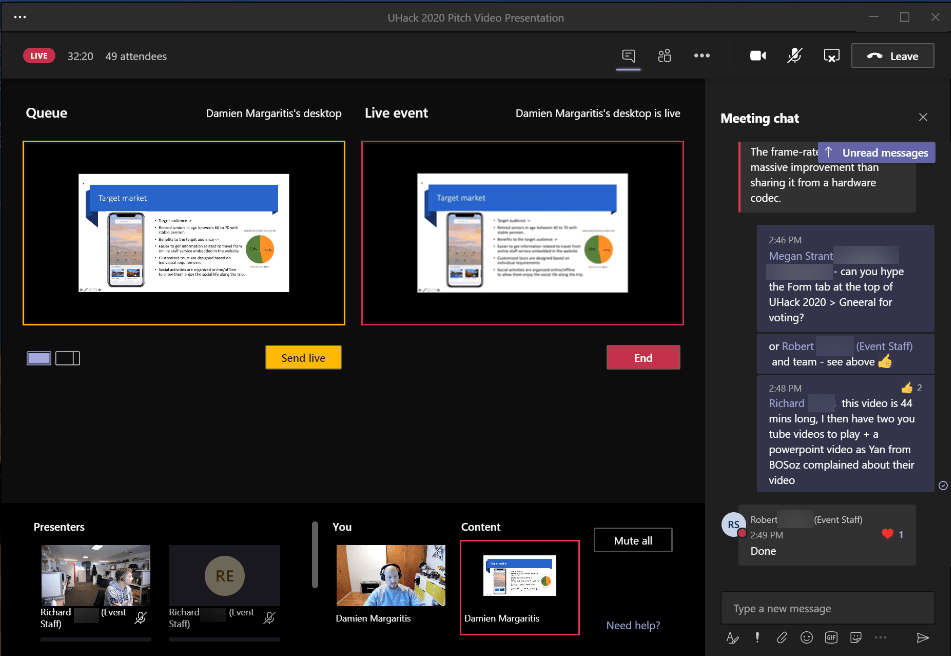Screen dimensions: 951x656
Task: Click End to stop live event
Action: pyautogui.click(x=643, y=358)
